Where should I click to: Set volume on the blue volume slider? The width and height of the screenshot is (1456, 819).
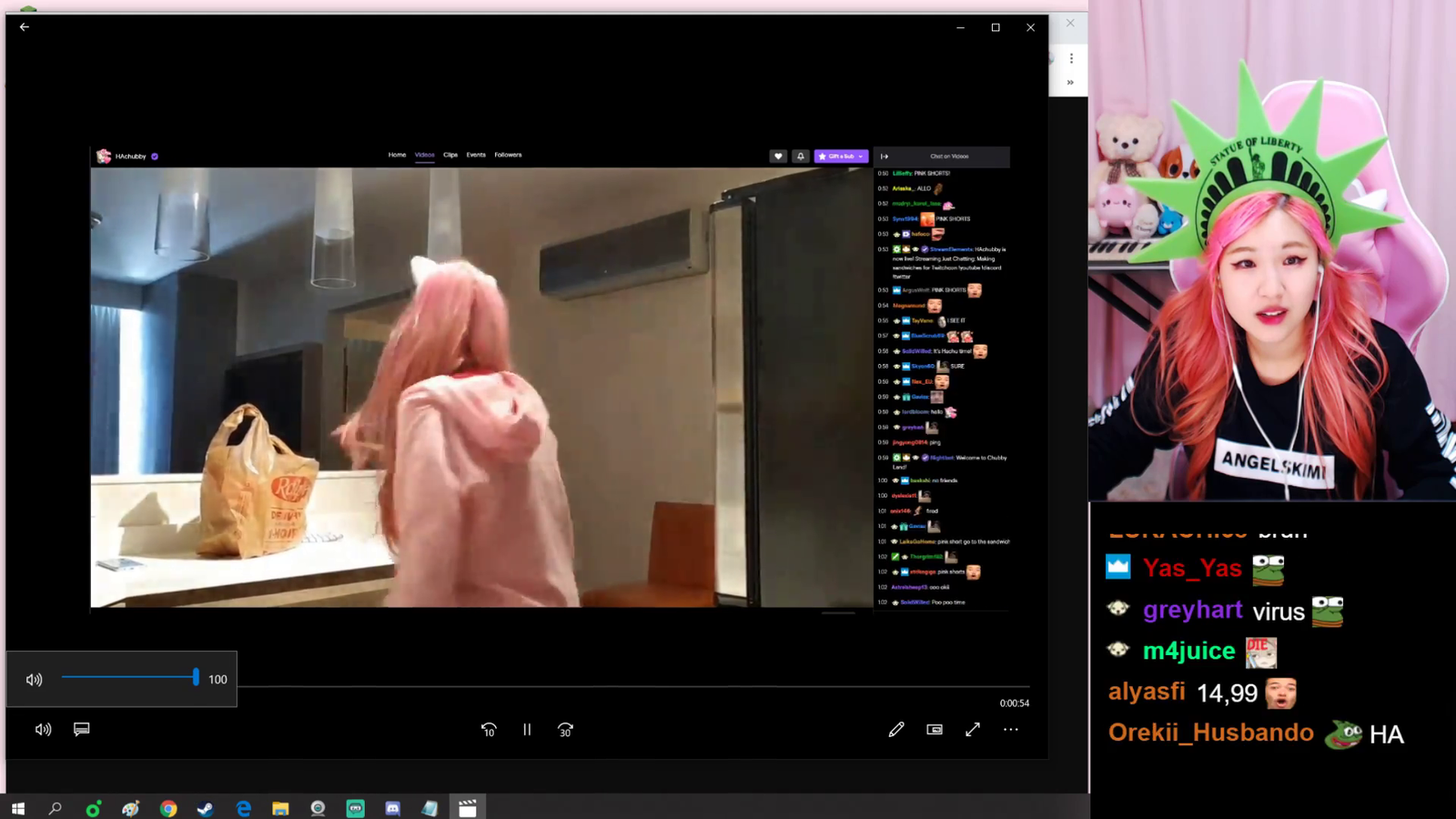tap(128, 678)
